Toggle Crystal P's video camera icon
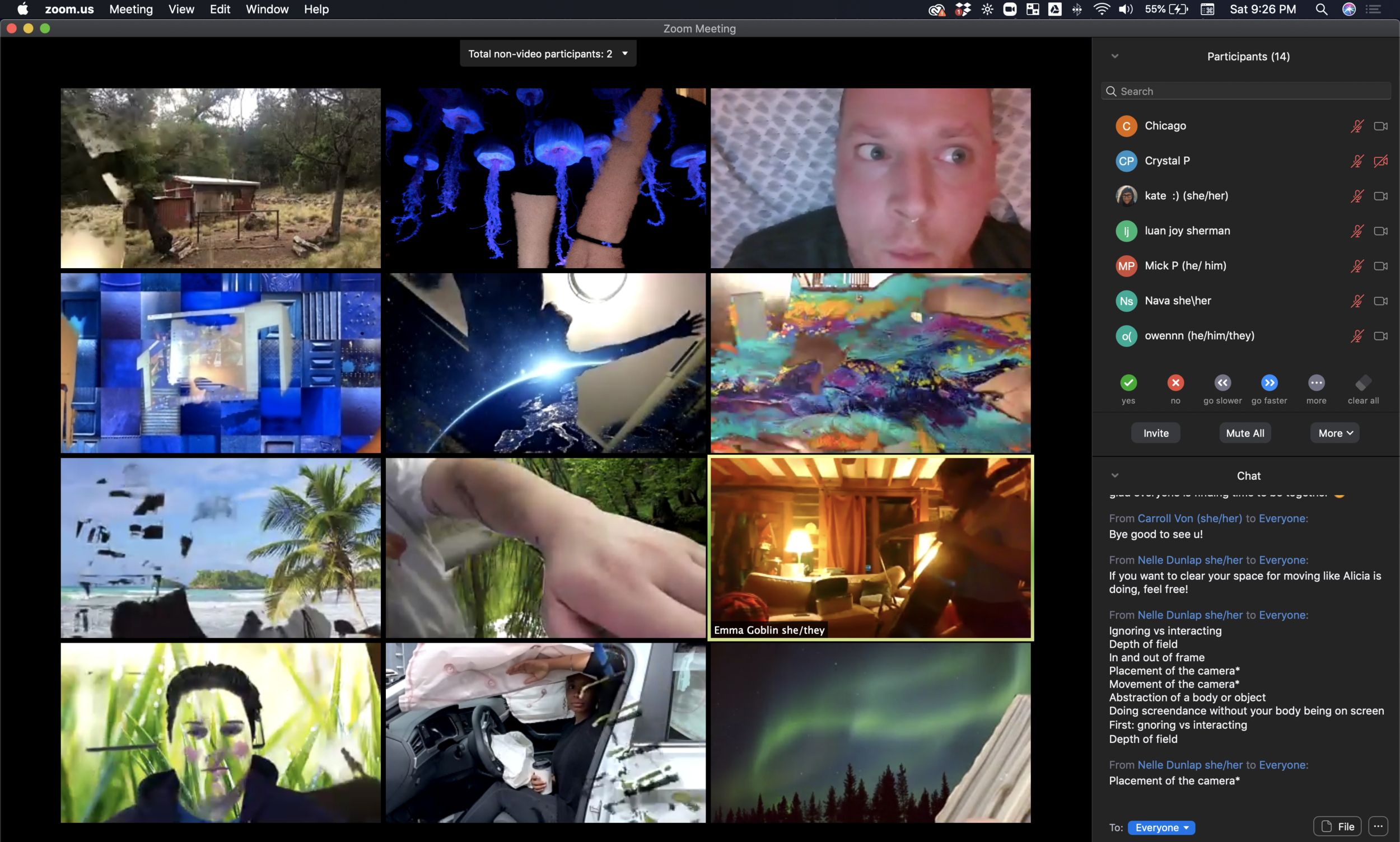 (1380, 161)
